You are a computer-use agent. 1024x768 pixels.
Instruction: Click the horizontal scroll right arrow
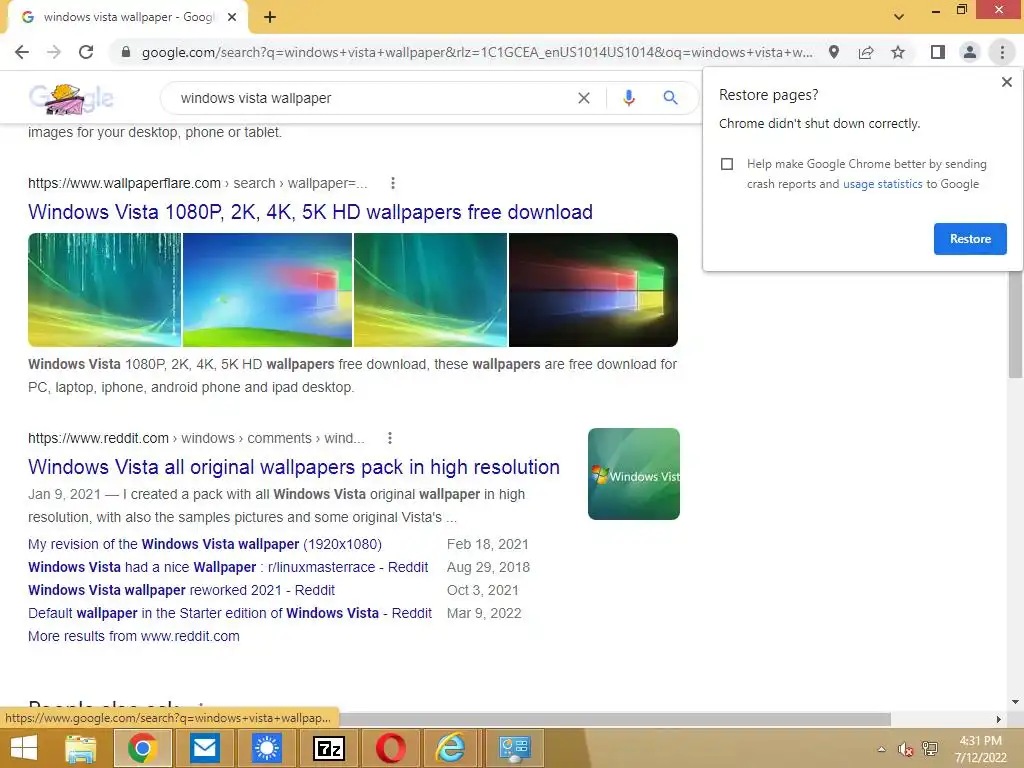coord(999,719)
